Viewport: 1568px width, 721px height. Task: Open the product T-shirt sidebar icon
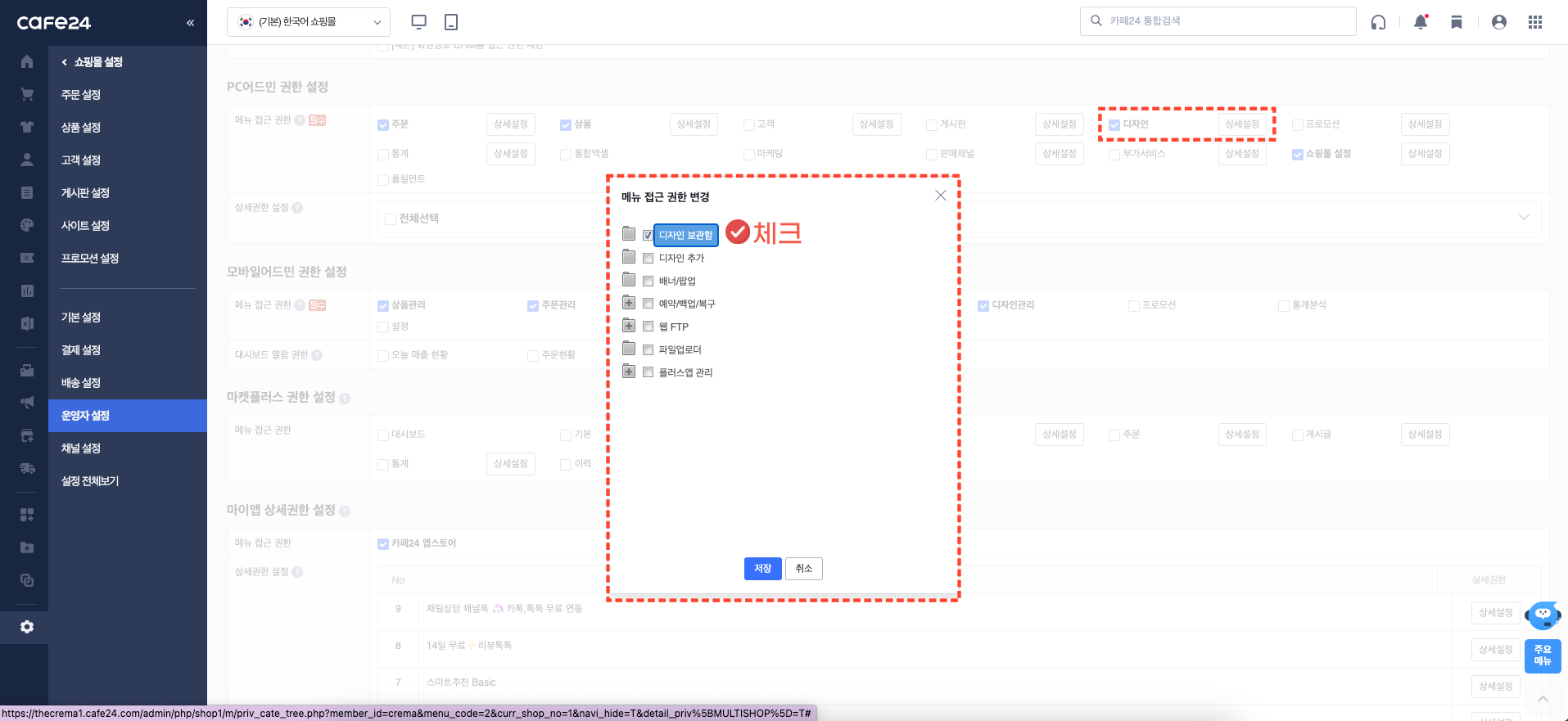pos(27,127)
